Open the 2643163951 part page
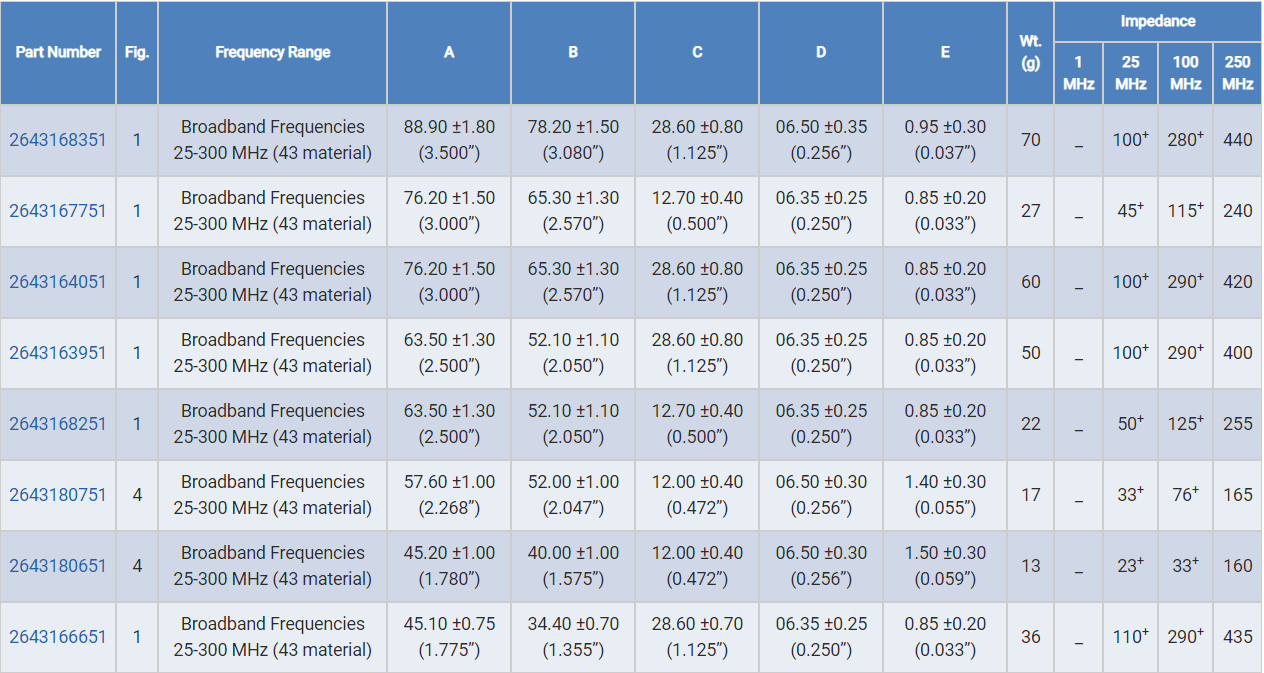Image resolution: width=1264 pixels, height=673 pixels. 57,353
